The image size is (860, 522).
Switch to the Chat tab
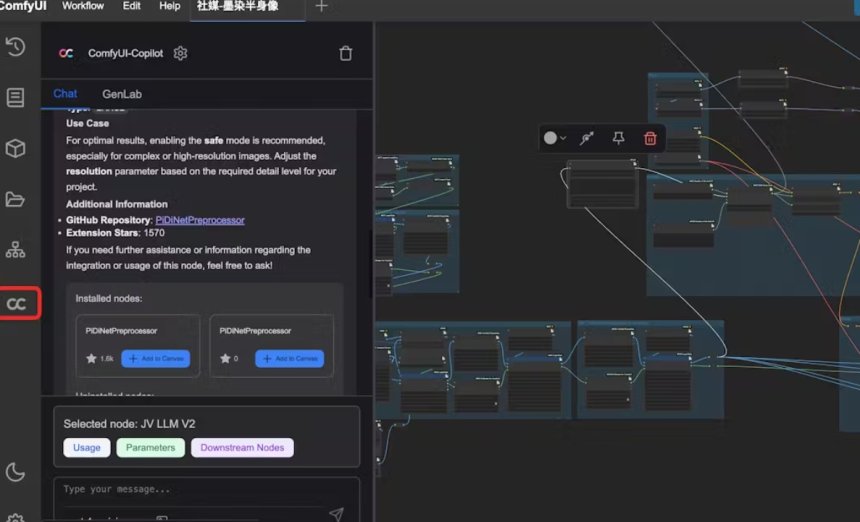coord(65,94)
